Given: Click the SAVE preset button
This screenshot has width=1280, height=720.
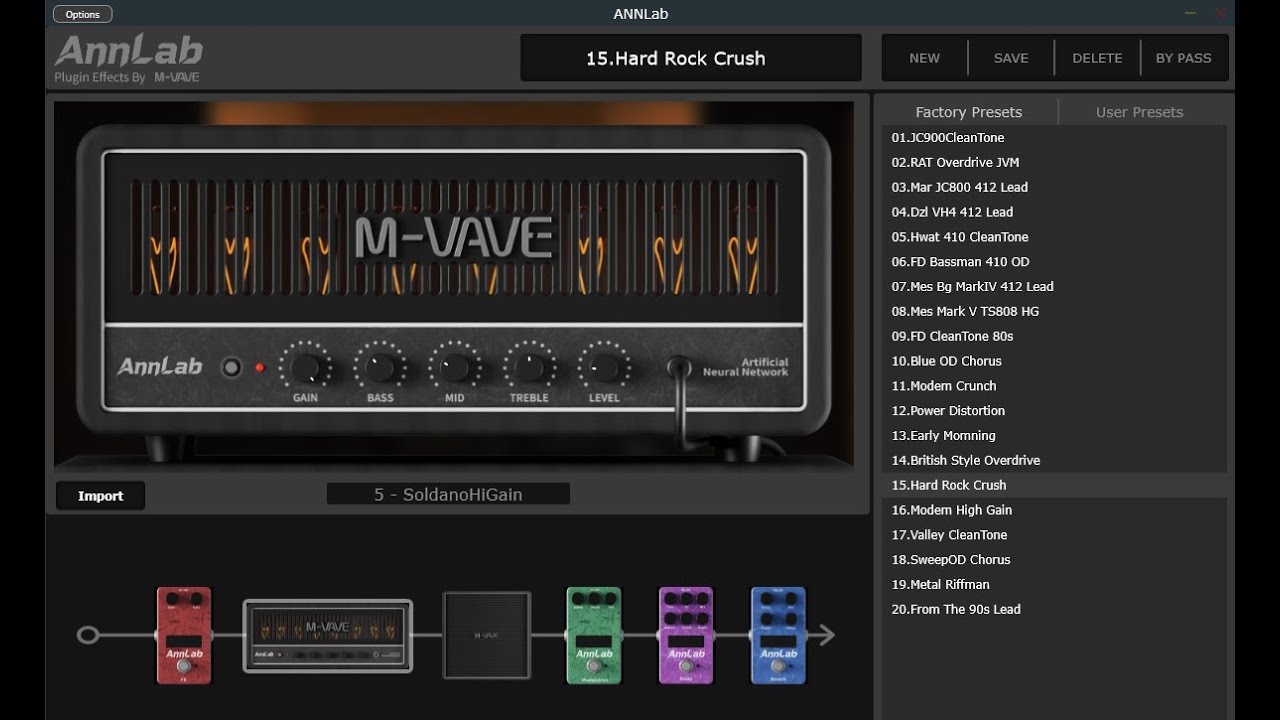Looking at the screenshot, I should (1011, 58).
